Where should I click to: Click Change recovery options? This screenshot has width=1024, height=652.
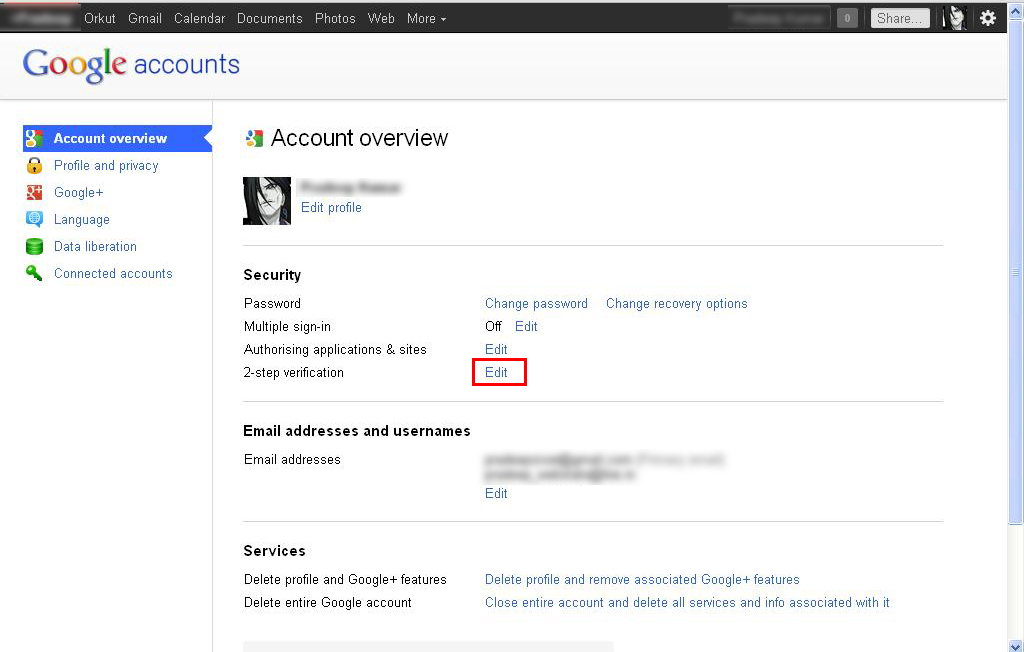pos(676,303)
